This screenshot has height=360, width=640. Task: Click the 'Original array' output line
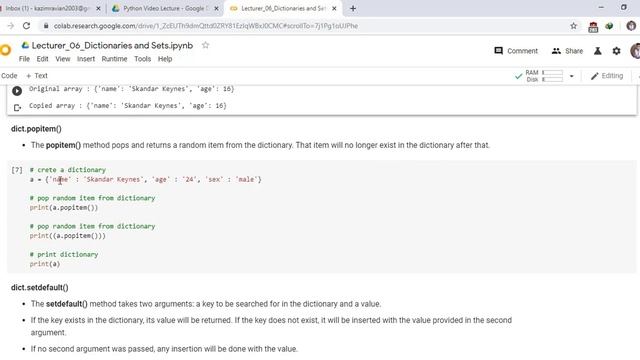coord(131,89)
